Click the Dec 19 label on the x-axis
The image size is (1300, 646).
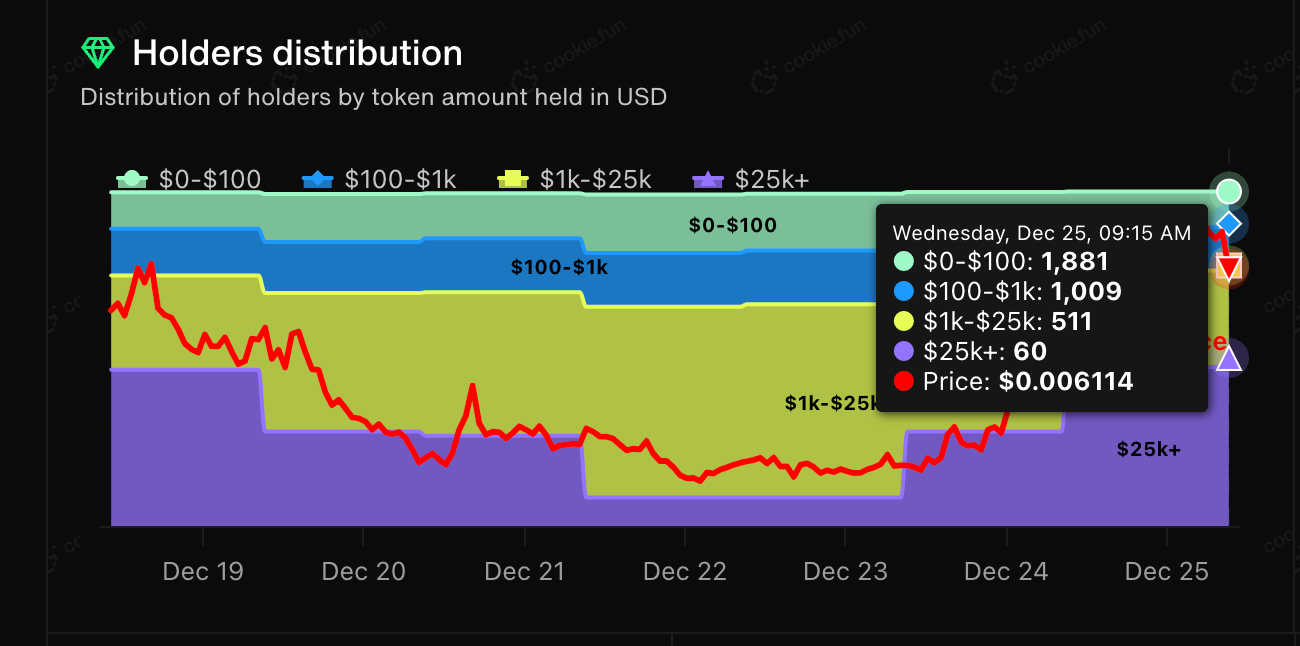click(x=202, y=572)
